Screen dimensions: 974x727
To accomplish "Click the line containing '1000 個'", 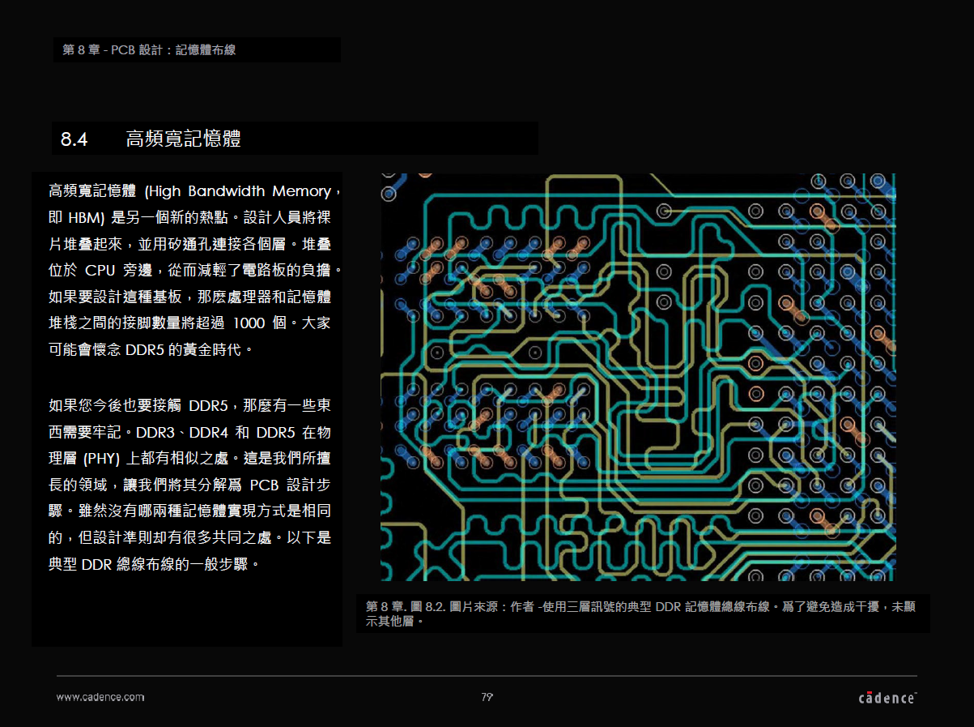I will (x=189, y=323).
